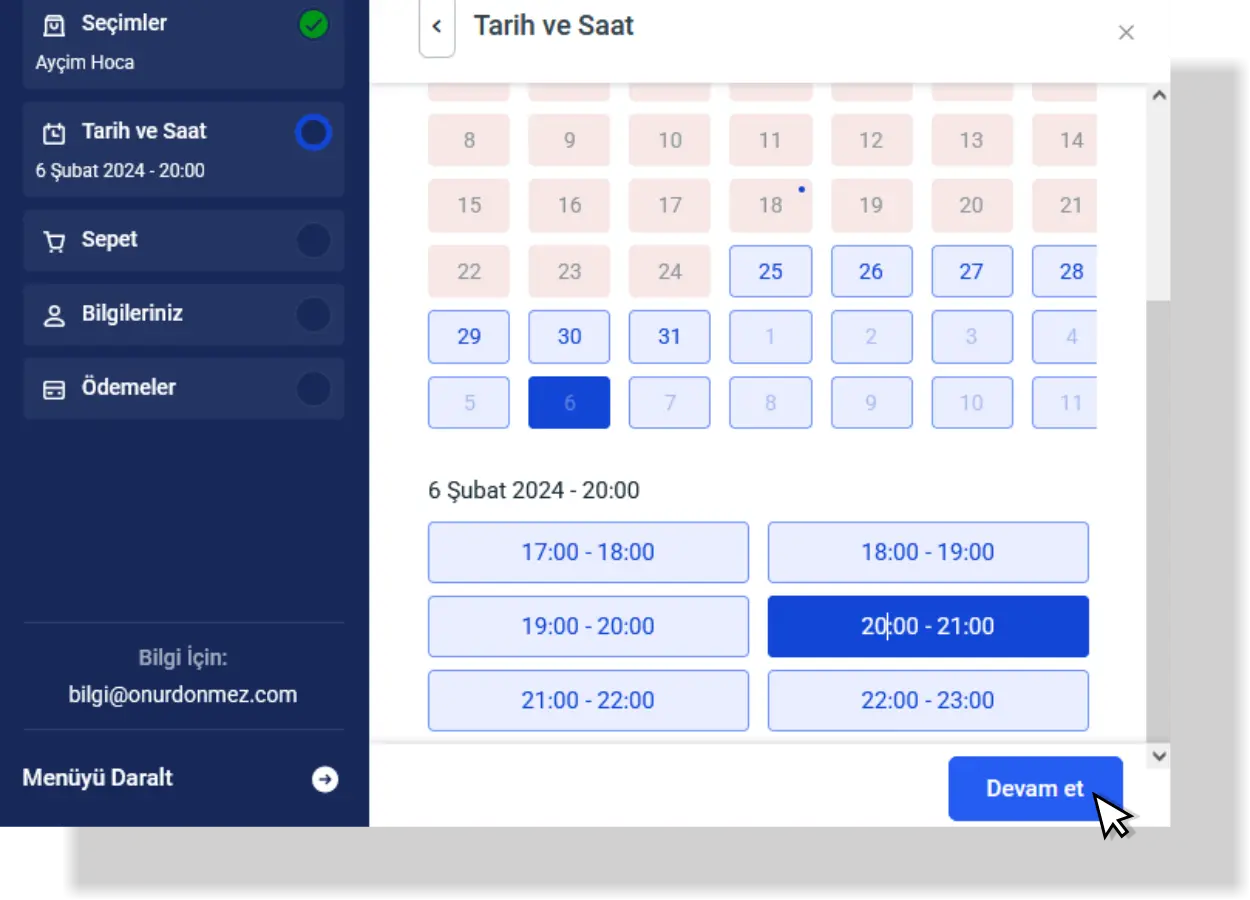
Task: Click the Ödemeler step status circle
Action: coord(314,389)
